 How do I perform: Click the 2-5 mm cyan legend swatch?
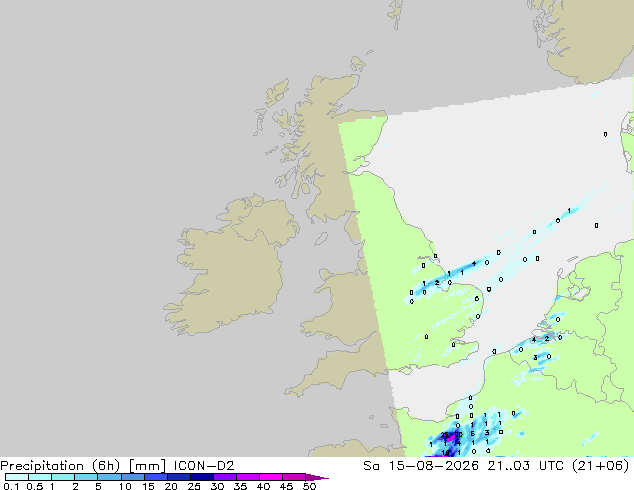pos(86,477)
